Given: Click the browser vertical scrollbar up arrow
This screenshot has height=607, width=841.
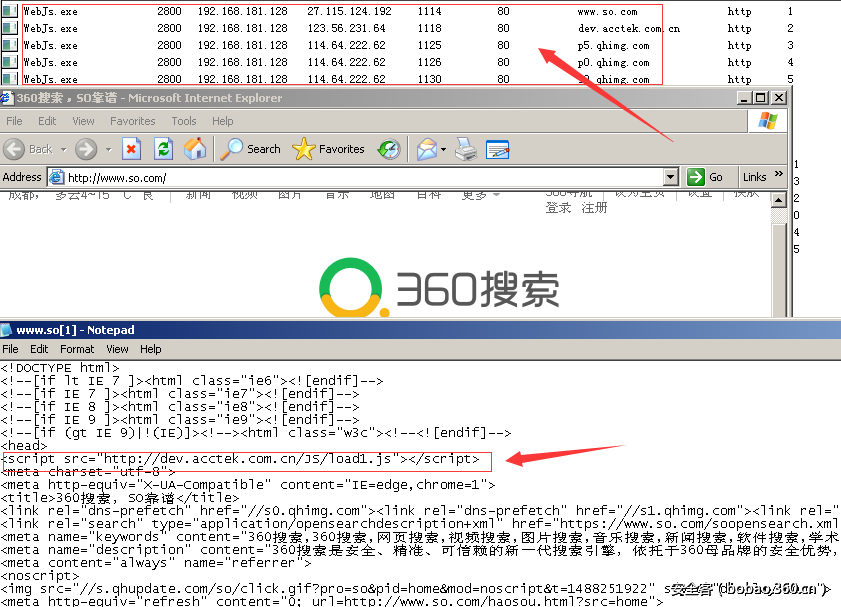Looking at the screenshot, I should click(x=780, y=198).
